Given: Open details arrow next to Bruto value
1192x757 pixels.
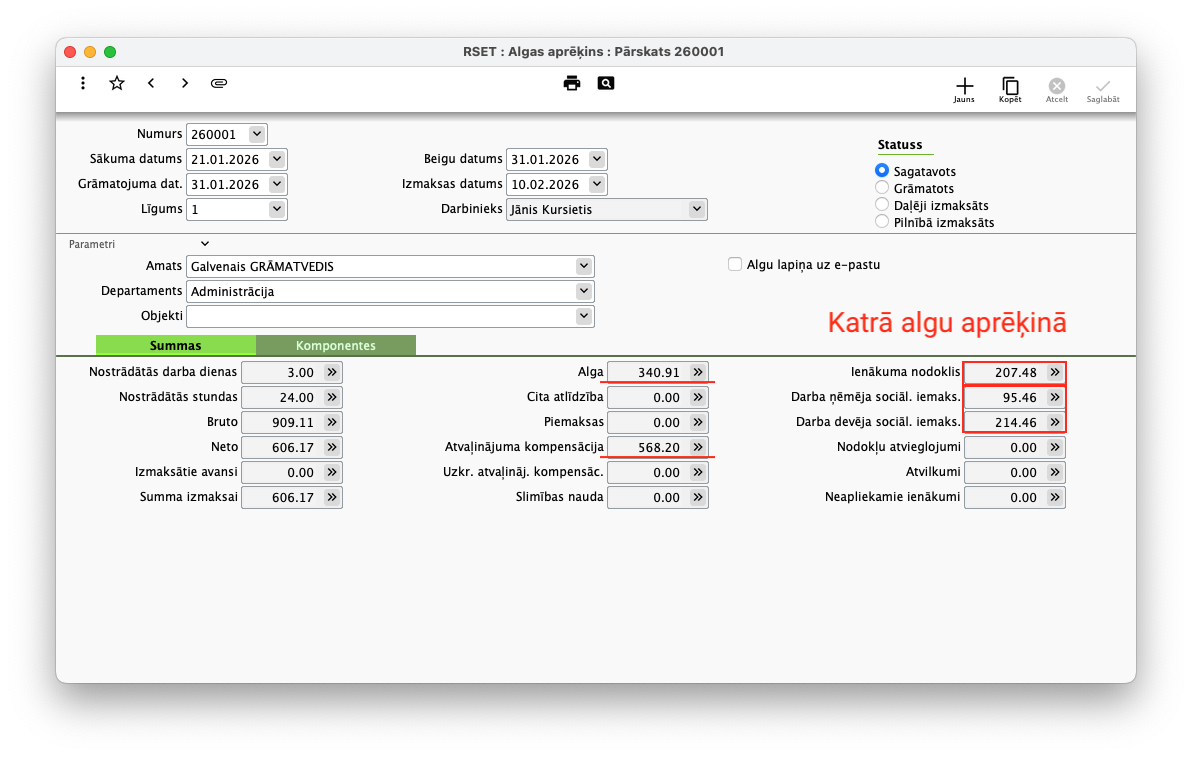Looking at the screenshot, I should point(332,422).
